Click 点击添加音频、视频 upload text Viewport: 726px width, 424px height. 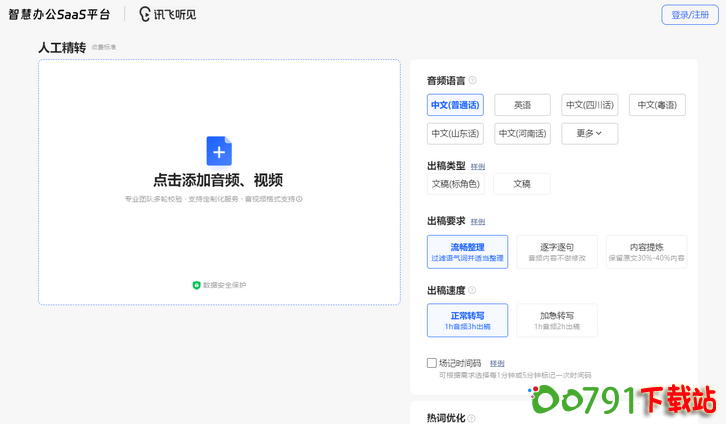[x=218, y=180]
